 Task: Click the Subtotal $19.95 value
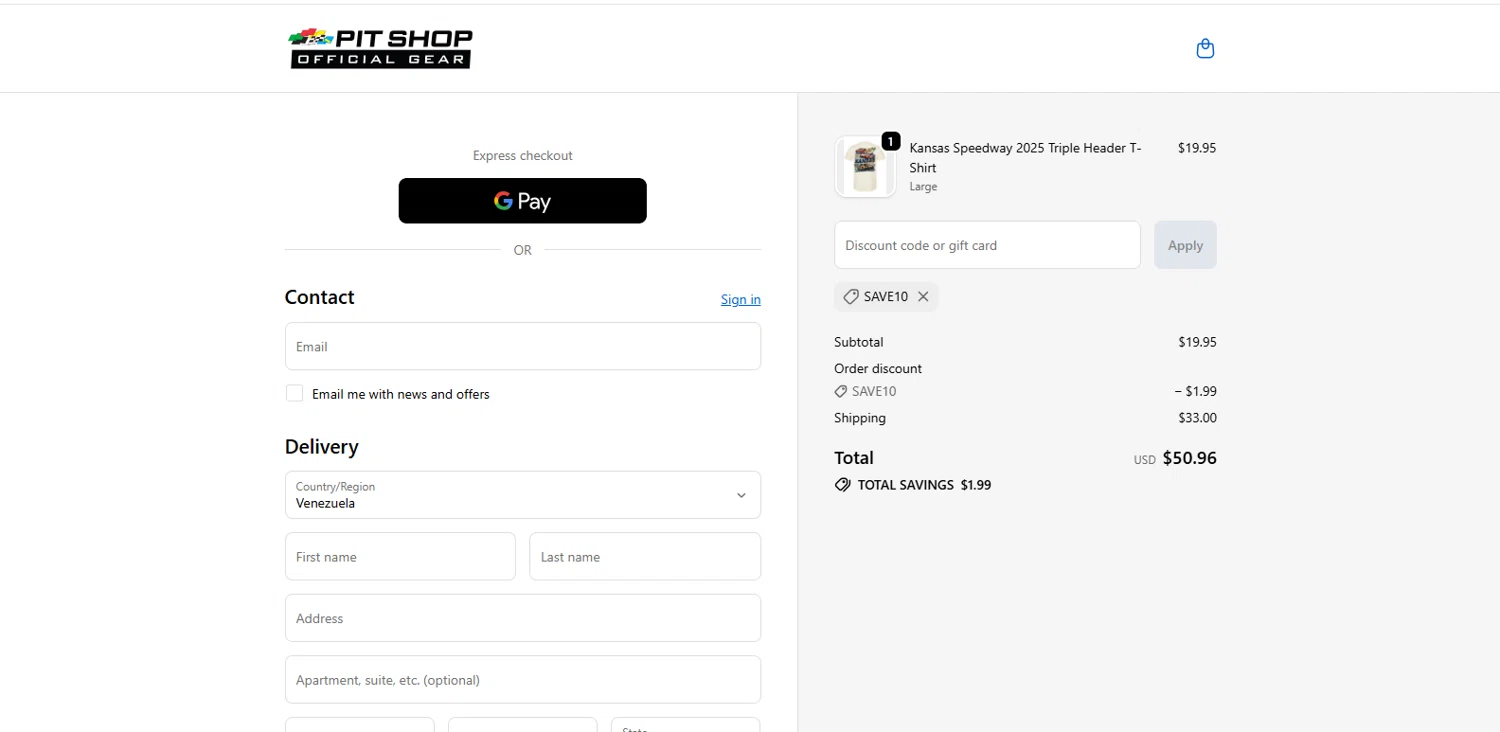click(x=1197, y=342)
